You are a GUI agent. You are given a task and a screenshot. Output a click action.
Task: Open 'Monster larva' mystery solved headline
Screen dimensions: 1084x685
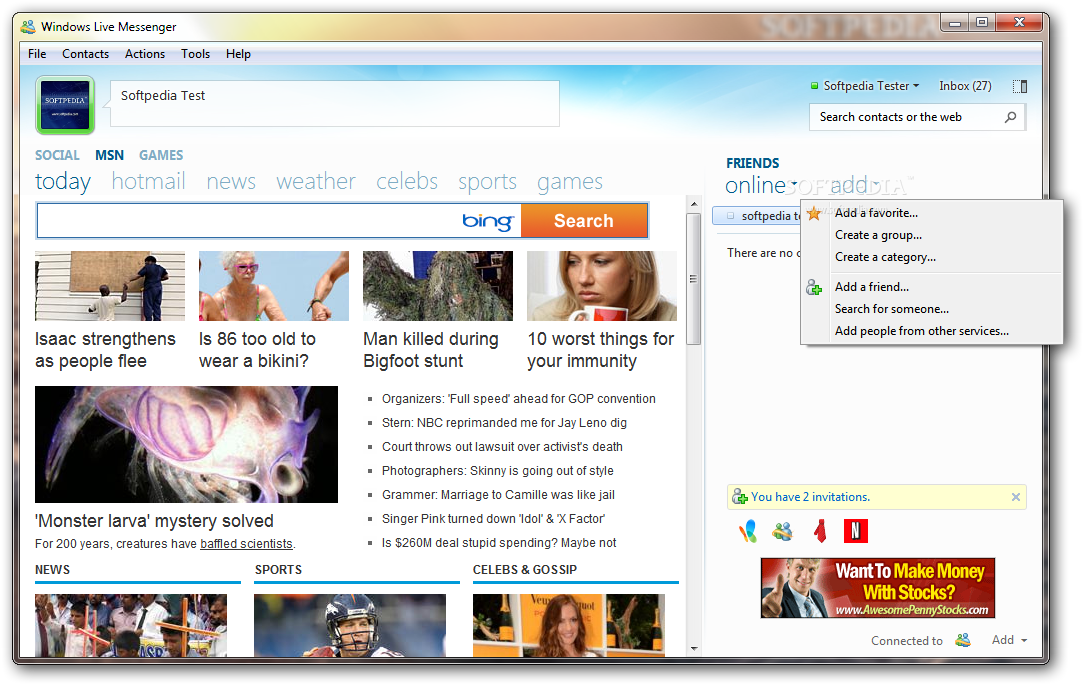[x=154, y=521]
